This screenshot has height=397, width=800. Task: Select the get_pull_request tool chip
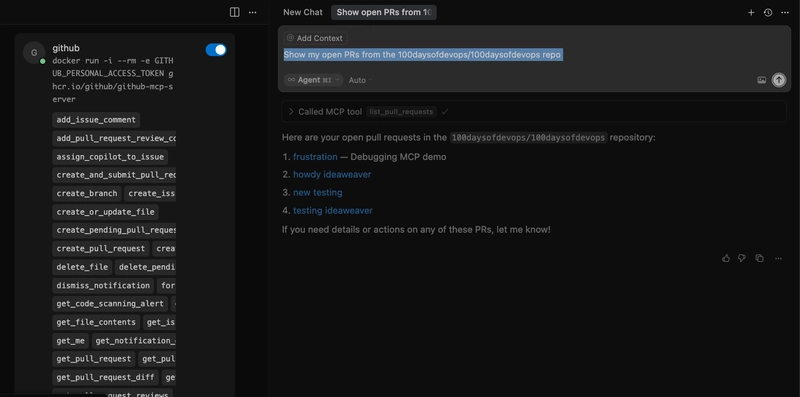pyautogui.click(x=94, y=359)
